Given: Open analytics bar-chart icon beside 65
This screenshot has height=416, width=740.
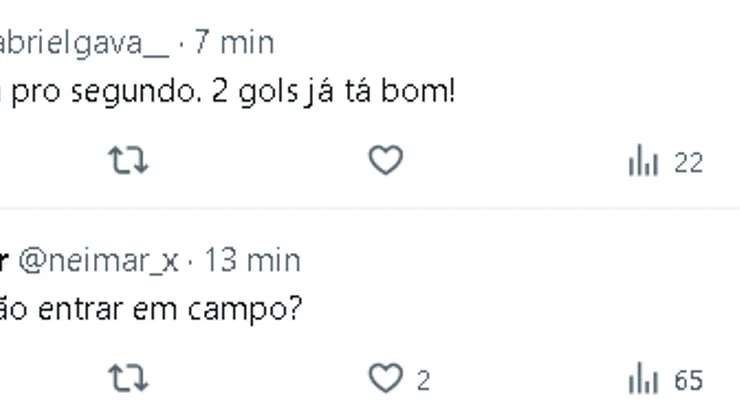Looking at the screenshot, I should [642, 380].
